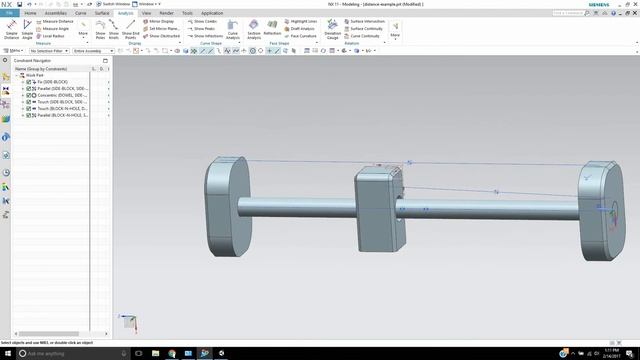This screenshot has width=640, height=360.
Task: Click the Switch Window button
Action: [x=113, y=4]
